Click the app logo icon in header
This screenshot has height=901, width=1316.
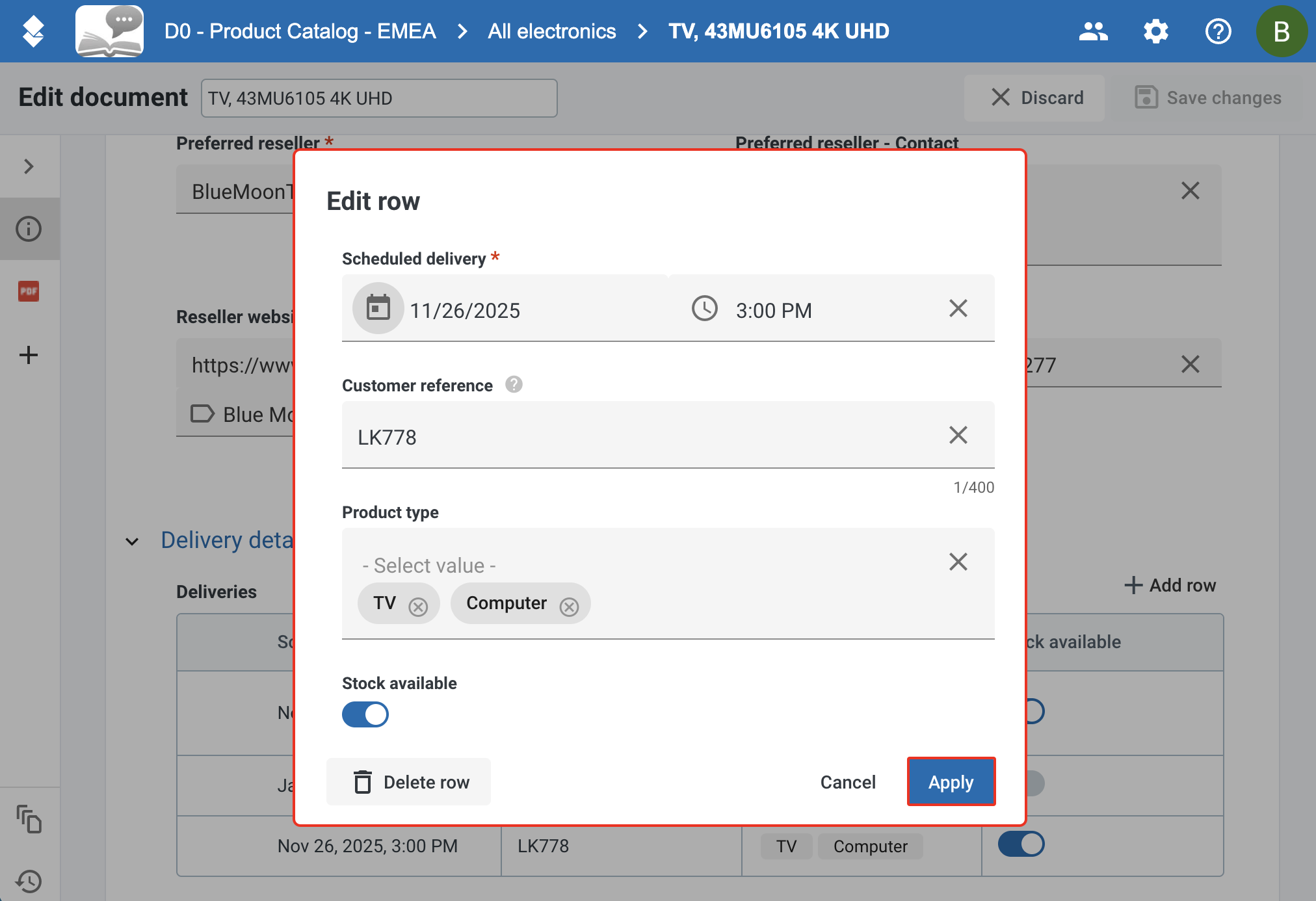coord(33,31)
